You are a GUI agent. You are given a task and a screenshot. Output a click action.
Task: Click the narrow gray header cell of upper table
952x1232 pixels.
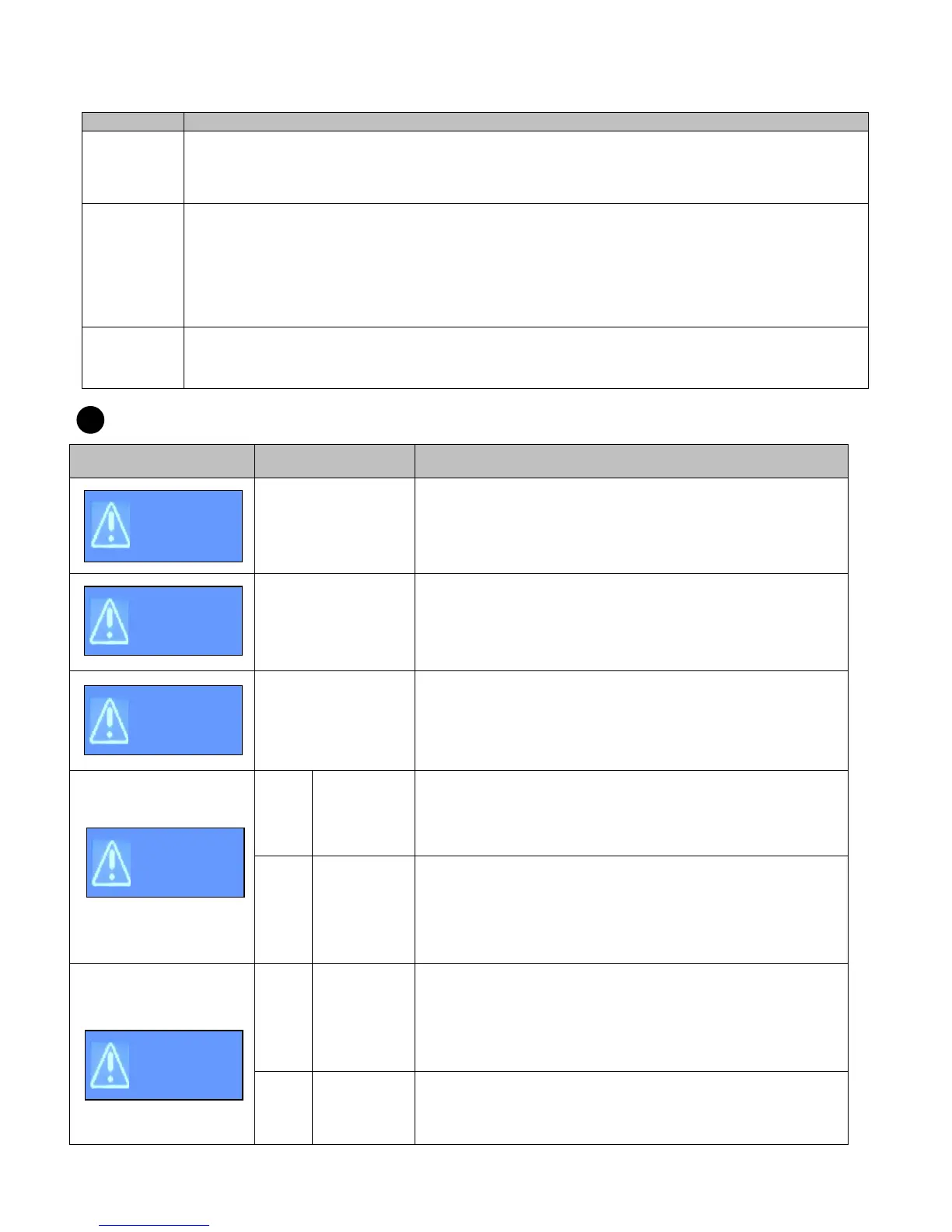pyautogui.click(x=133, y=121)
